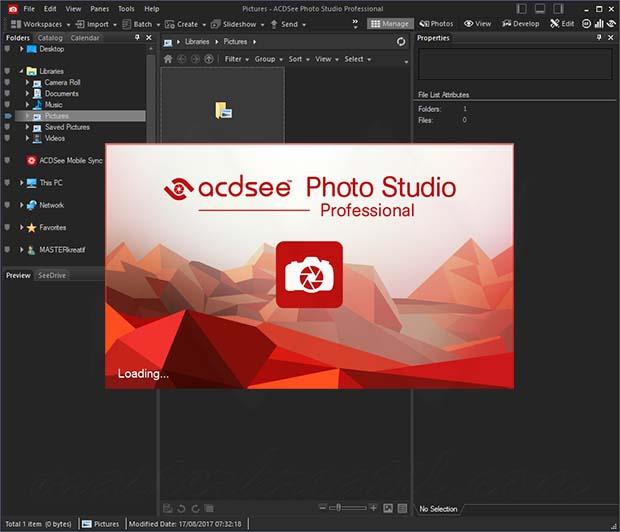Close the Properties pane
Viewport: 620px width, 532px height.
pyautogui.click(x=611, y=38)
